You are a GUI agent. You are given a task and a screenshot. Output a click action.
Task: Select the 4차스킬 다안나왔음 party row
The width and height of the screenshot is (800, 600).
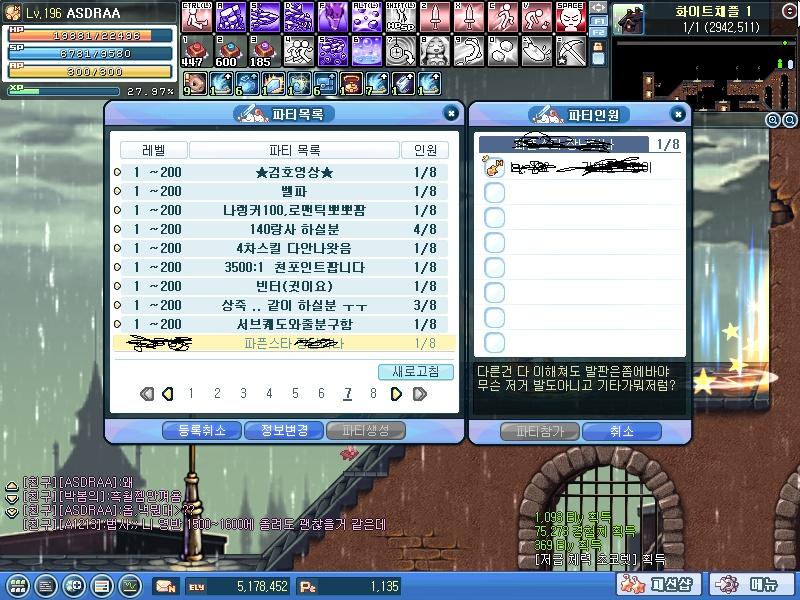point(282,248)
